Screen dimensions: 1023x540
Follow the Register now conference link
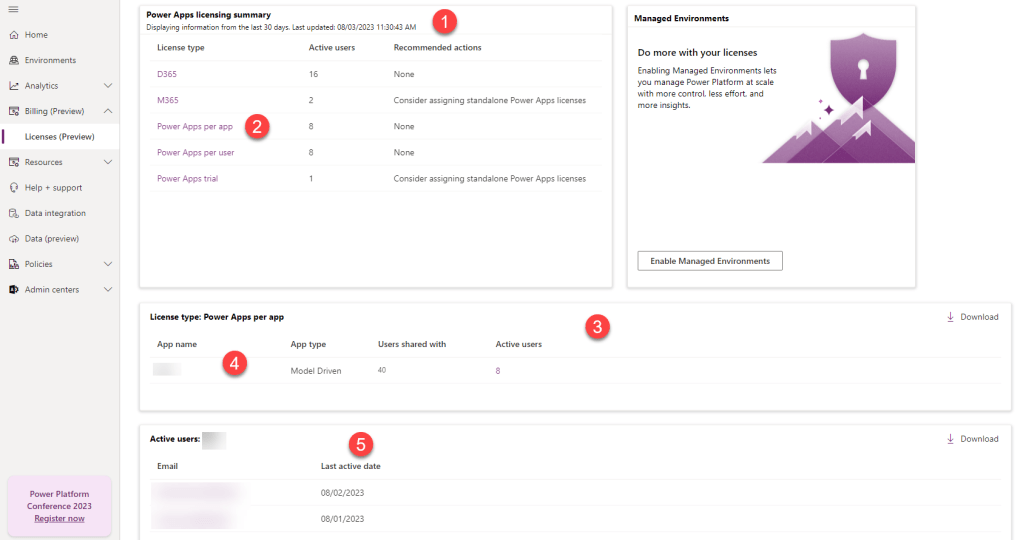(59, 518)
